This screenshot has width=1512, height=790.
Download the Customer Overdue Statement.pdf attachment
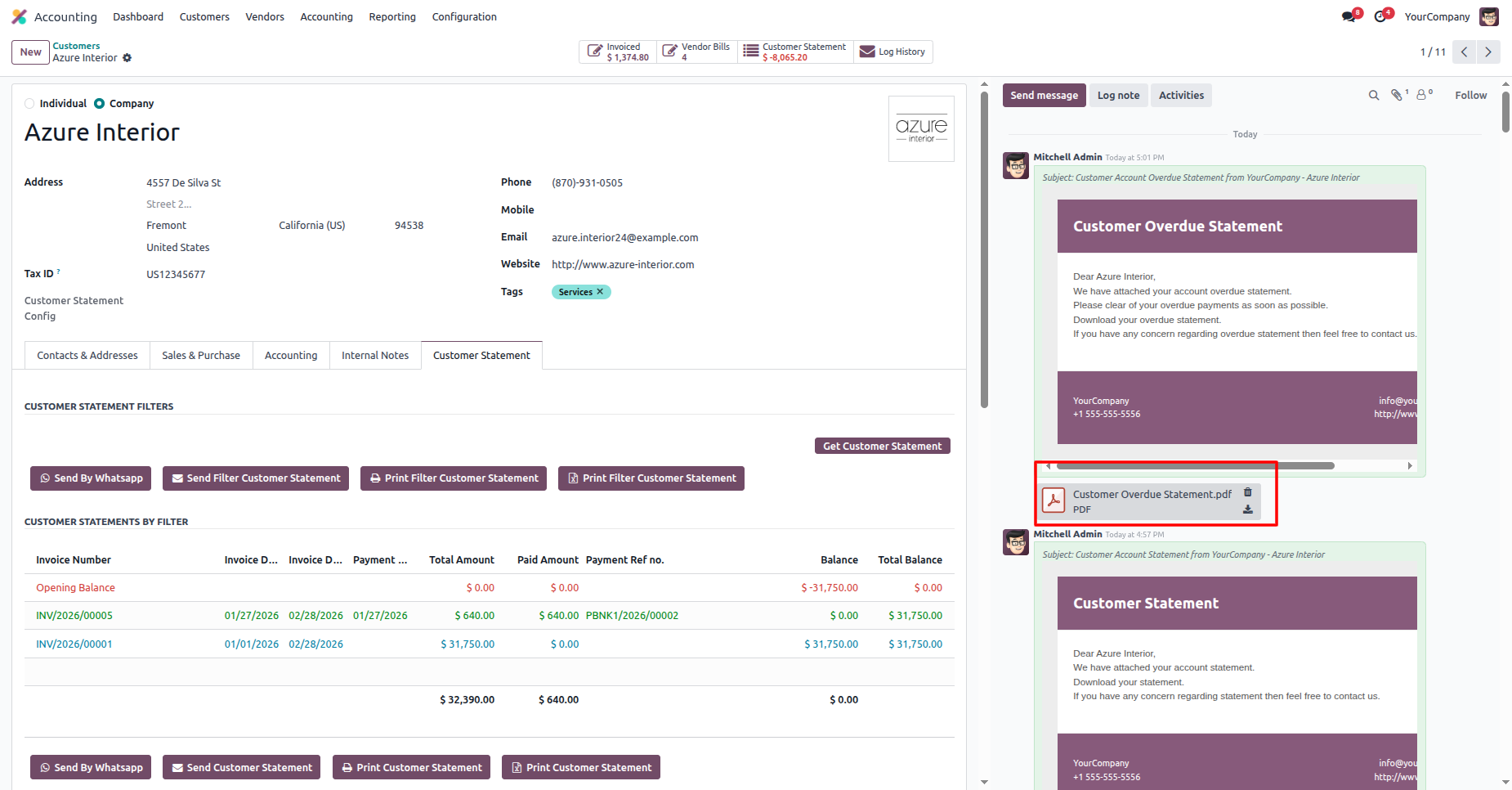[x=1247, y=509]
